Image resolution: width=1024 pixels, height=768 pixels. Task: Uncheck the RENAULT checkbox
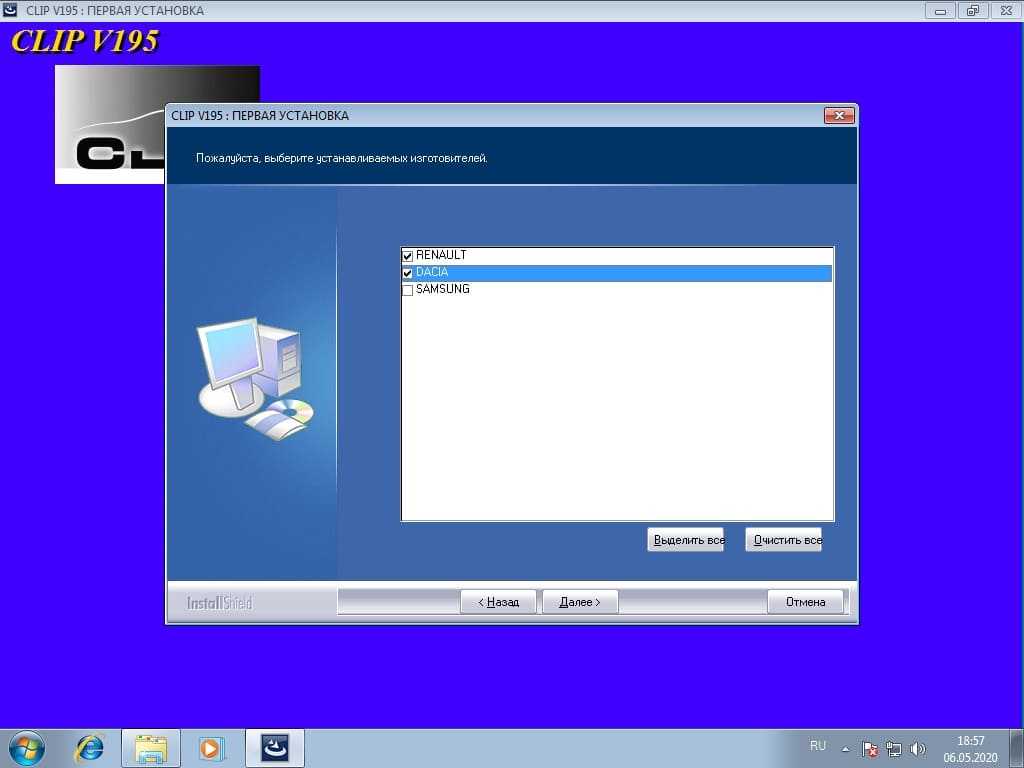pyautogui.click(x=407, y=256)
